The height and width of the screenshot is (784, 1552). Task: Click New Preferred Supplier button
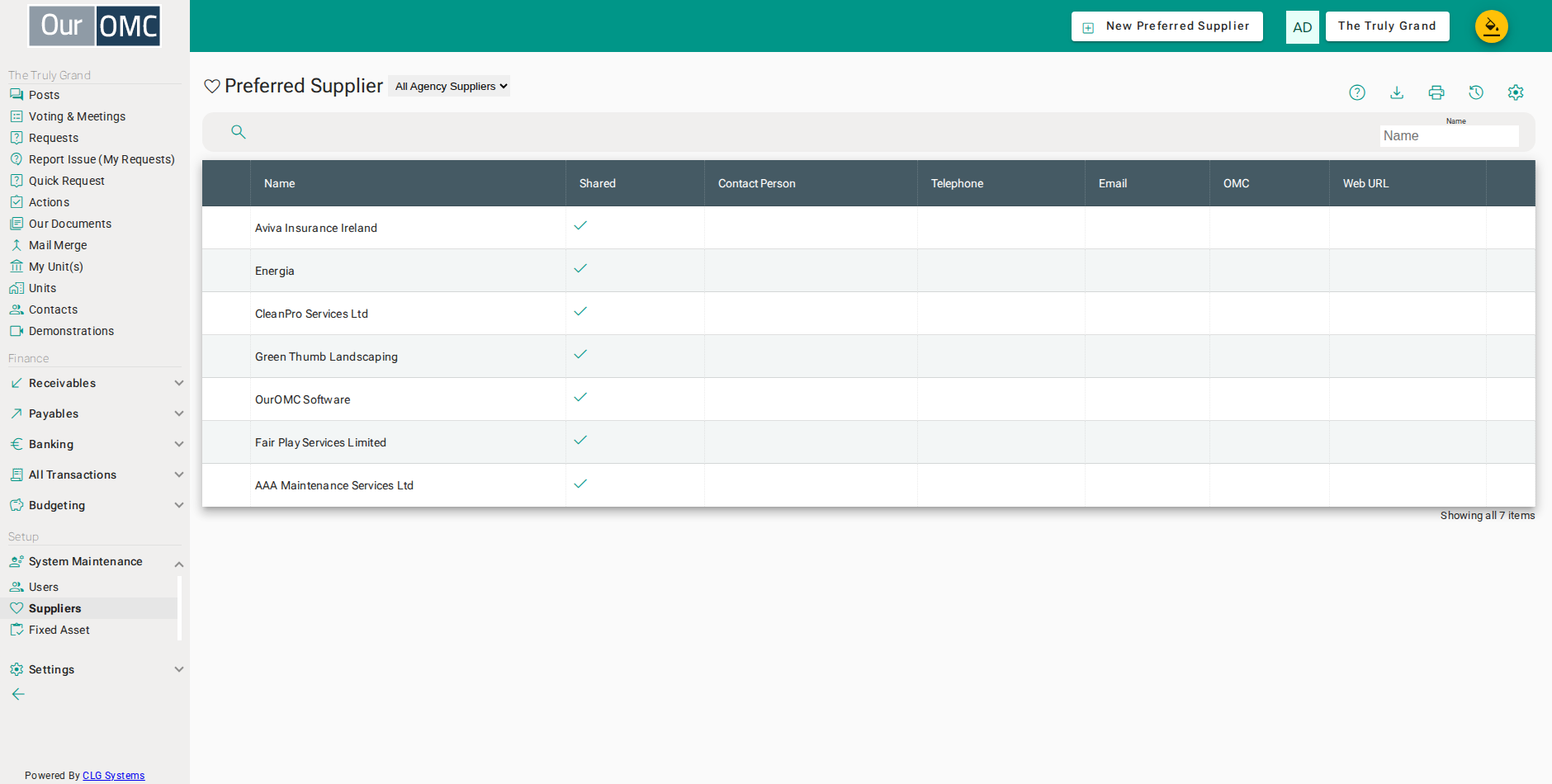[x=1167, y=26]
